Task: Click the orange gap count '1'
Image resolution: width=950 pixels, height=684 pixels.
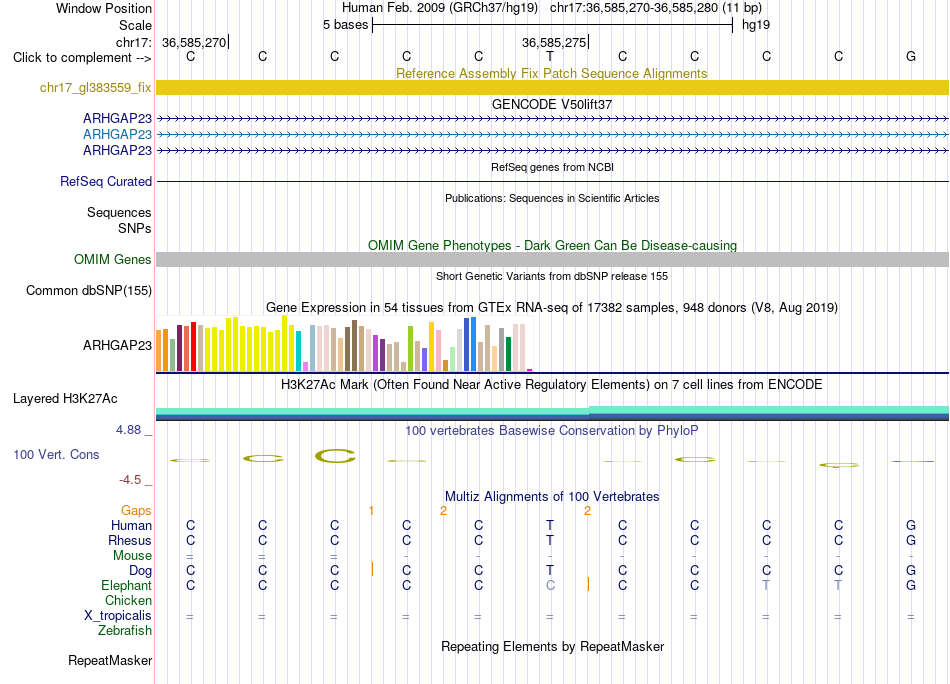Action: (x=371, y=511)
